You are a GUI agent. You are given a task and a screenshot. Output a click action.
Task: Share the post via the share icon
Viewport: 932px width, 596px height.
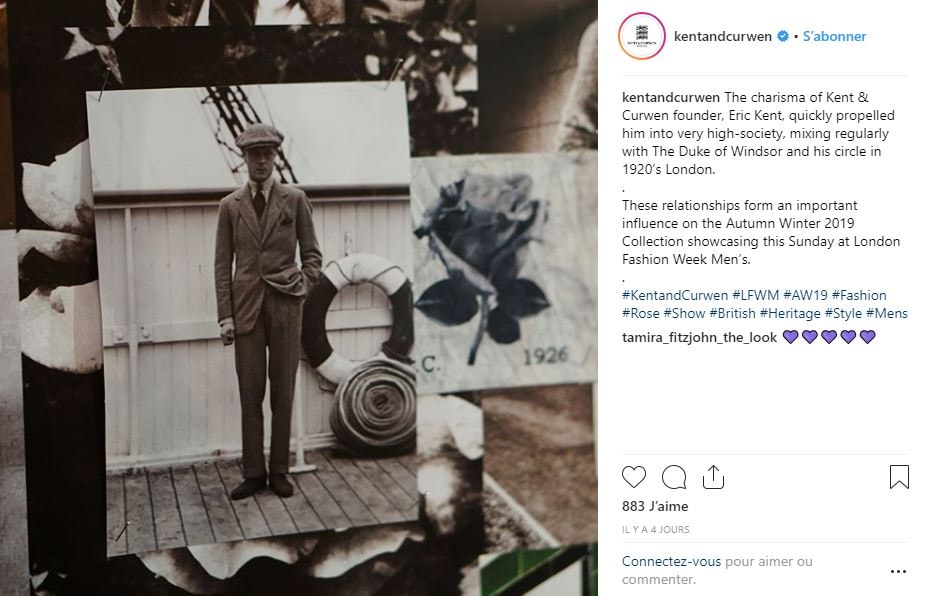(x=713, y=477)
